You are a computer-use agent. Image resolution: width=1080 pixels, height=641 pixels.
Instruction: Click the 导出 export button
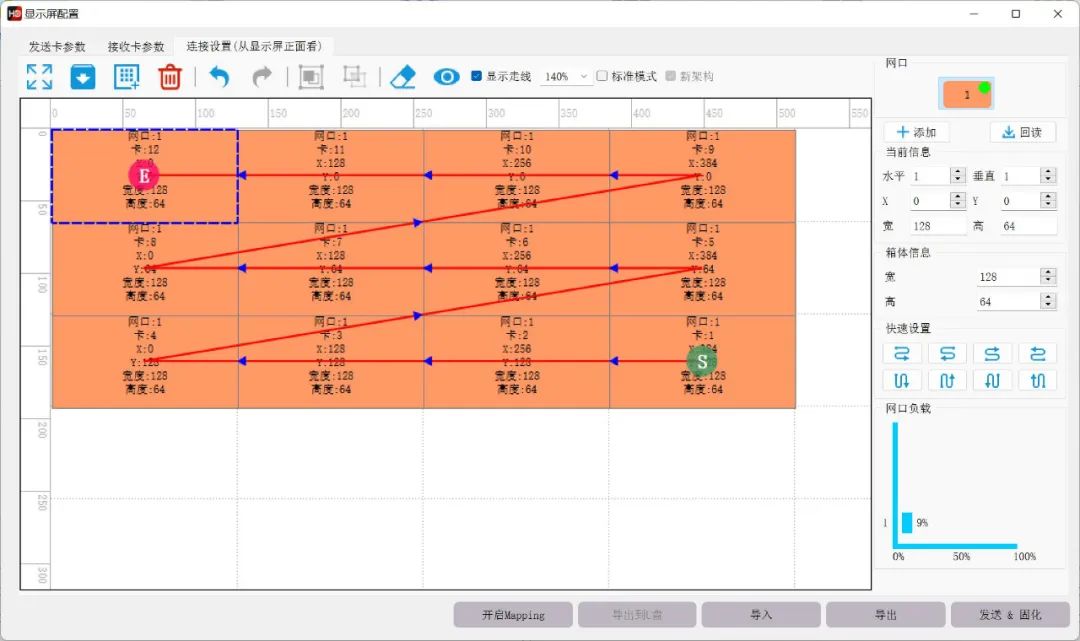(x=886, y=615)
